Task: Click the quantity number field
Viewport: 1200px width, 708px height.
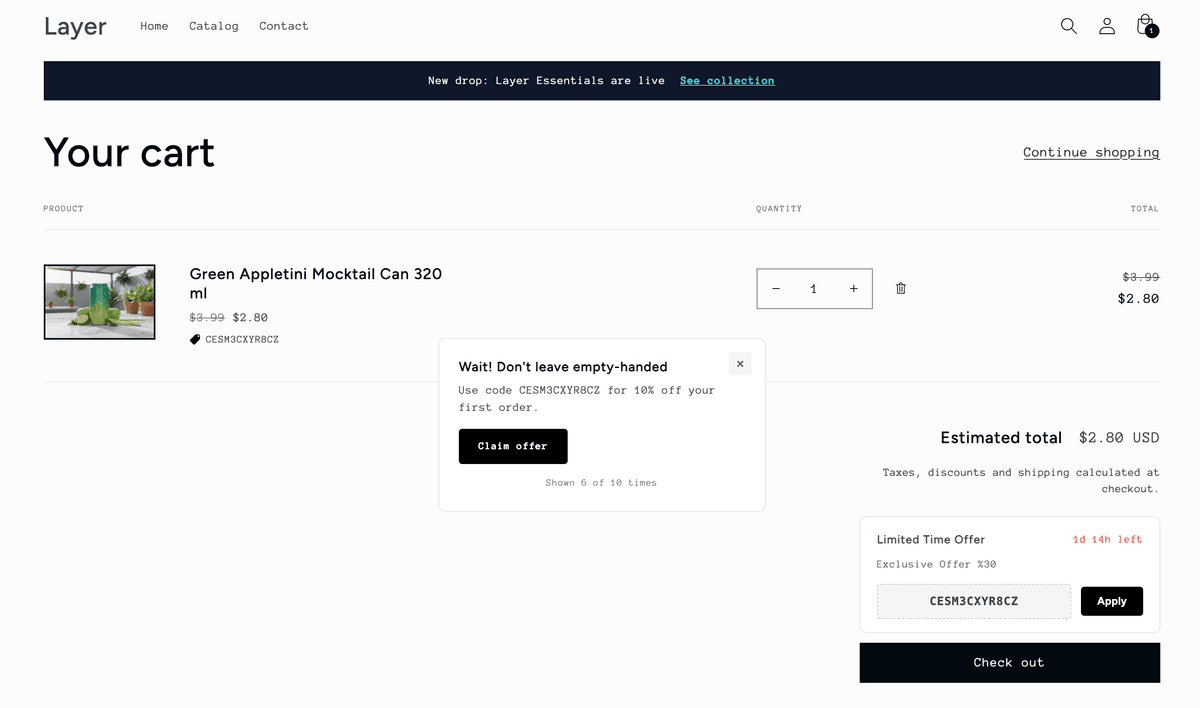Action: [x=814, y=289]
